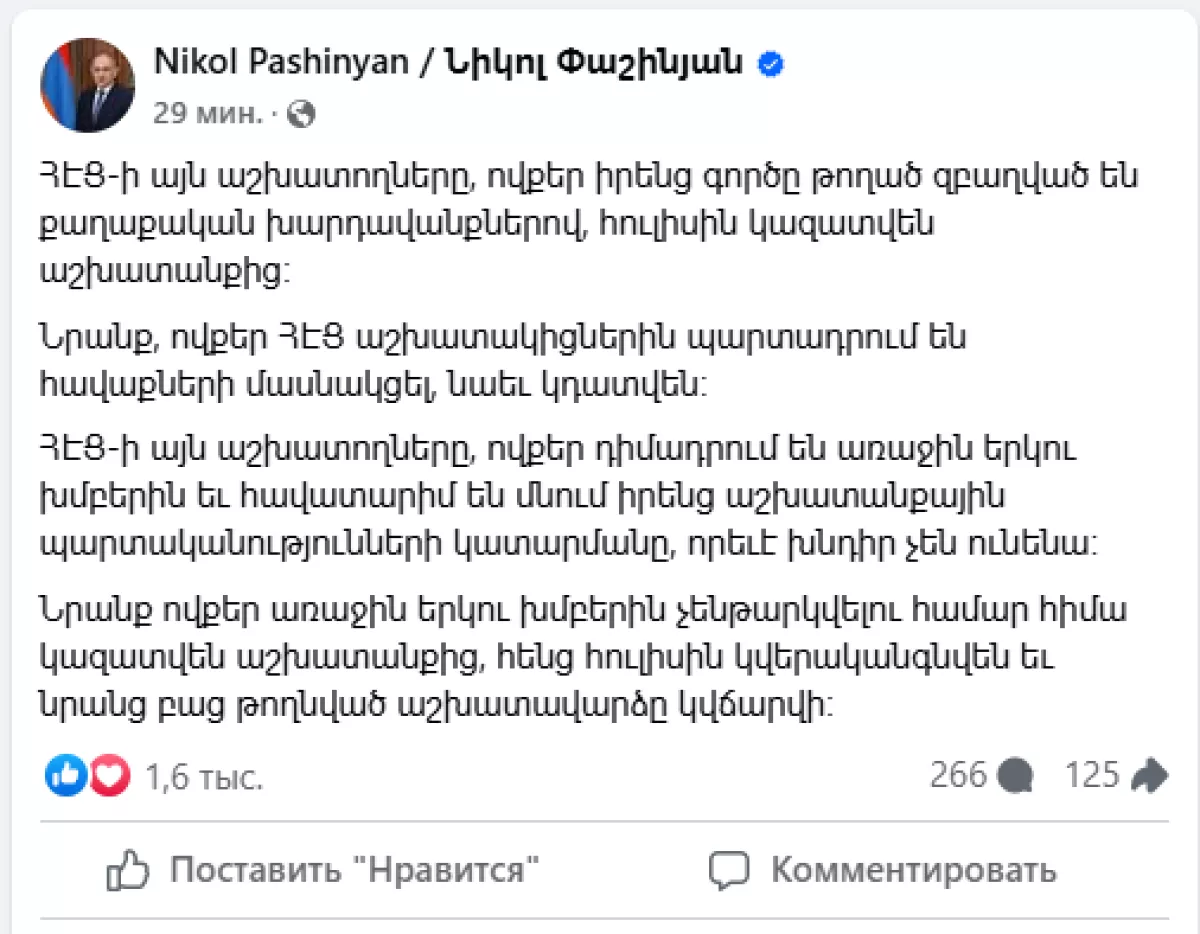Click the public globe privacy icon
The width and height of the screenshot is (1200, 934).
pos(301,115)
